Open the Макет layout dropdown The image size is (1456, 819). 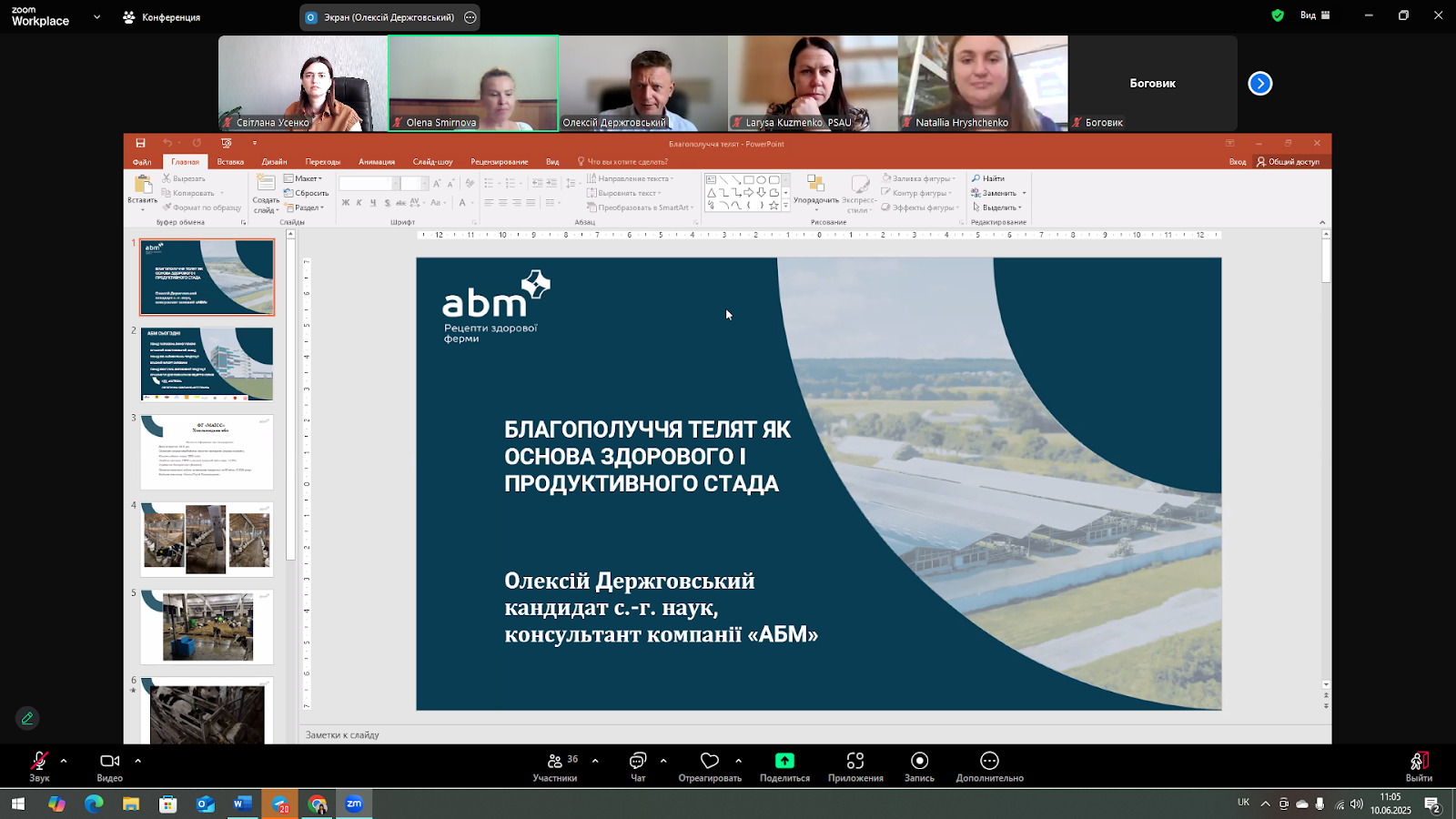pyautogui.click(x=303, y=178)
